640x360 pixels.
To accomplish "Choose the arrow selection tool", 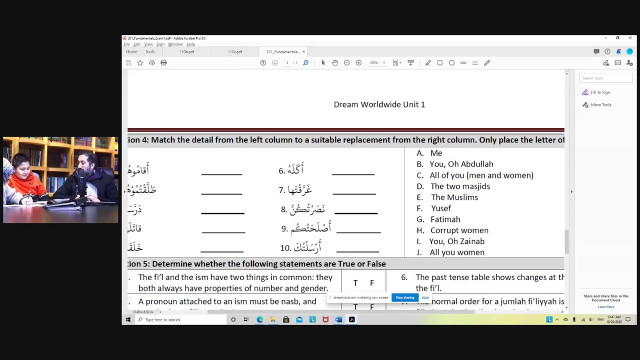I will click(x=323, y=63).
